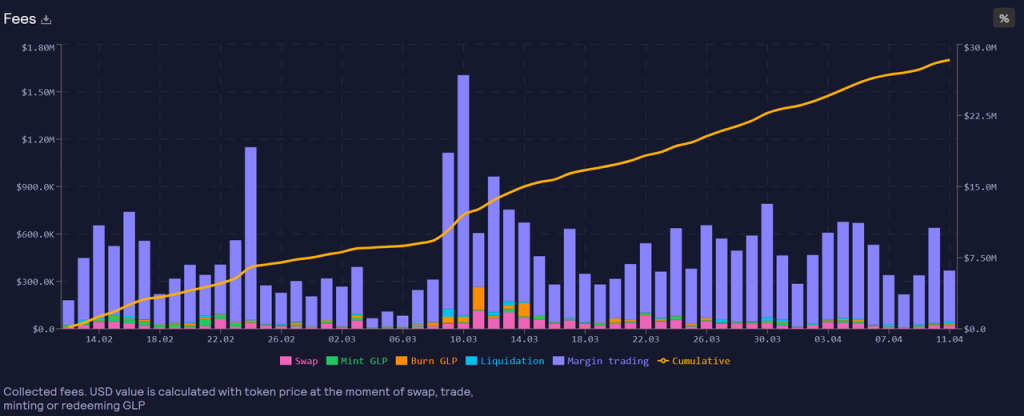Click the green Mint GLP legend square
This screenshot has height=416, width=1024.
(332, 360)
